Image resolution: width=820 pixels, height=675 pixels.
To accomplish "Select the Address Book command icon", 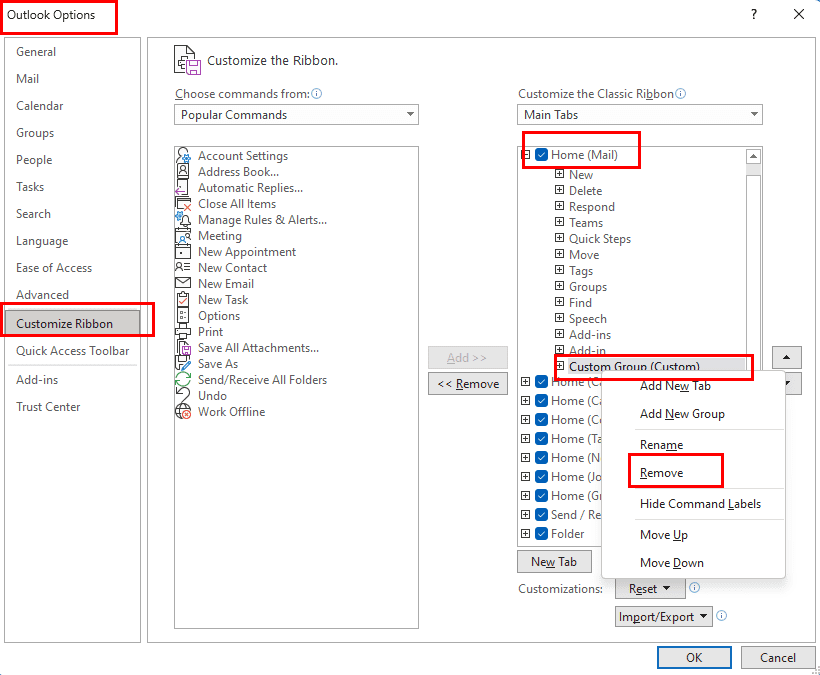I will (183, 171).
